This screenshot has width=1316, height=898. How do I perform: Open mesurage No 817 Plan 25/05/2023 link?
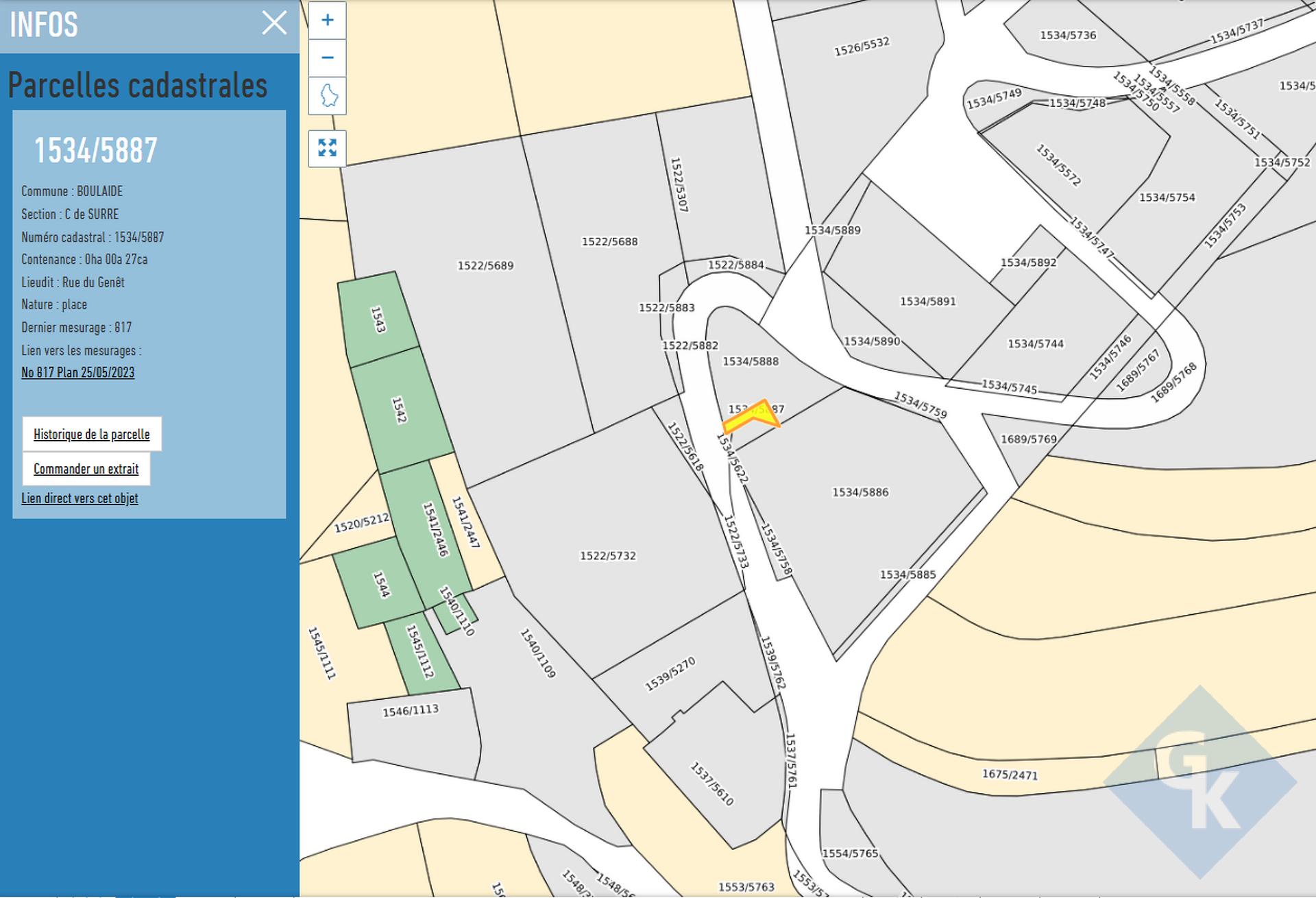pos(78,373)
